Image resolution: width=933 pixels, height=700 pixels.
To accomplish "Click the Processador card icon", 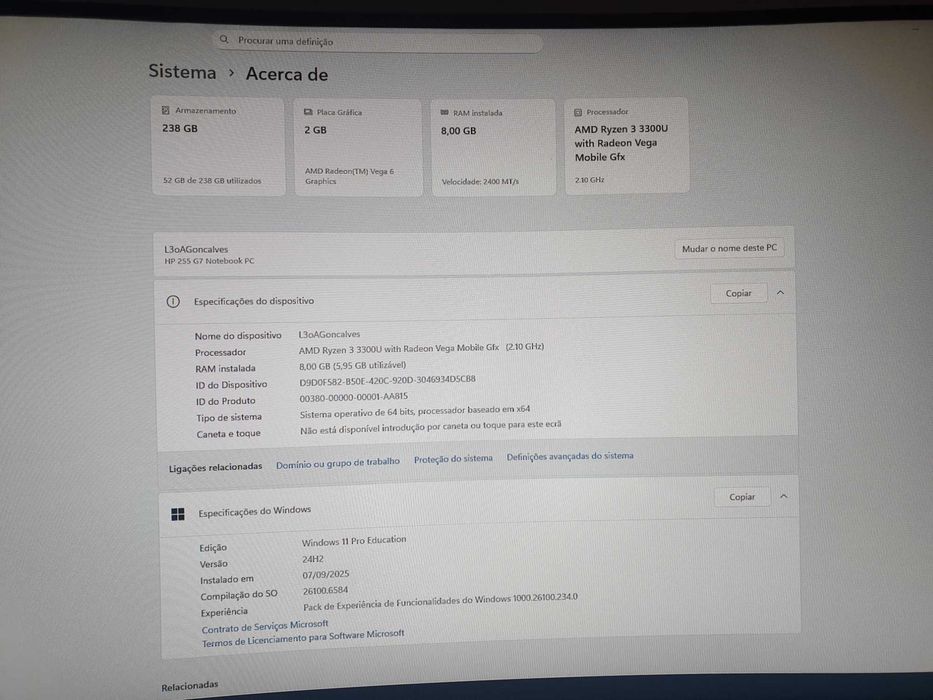I will point(578,112).
